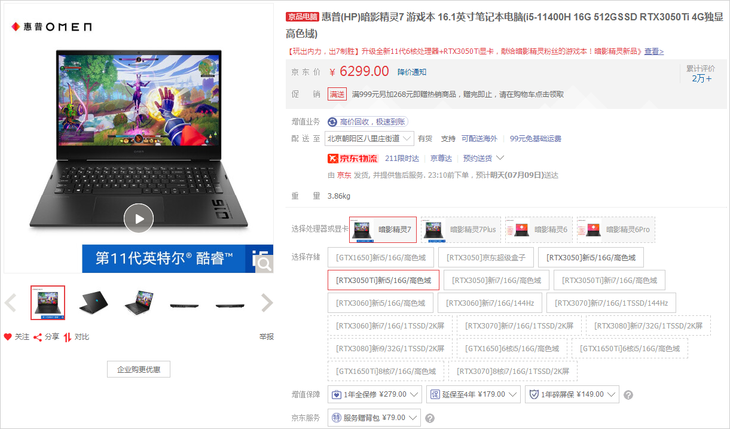Show next product thumbnails with right arrow
Image resolution: width=730 pixels, height=429 pixels.
click(x=266, y=302)
